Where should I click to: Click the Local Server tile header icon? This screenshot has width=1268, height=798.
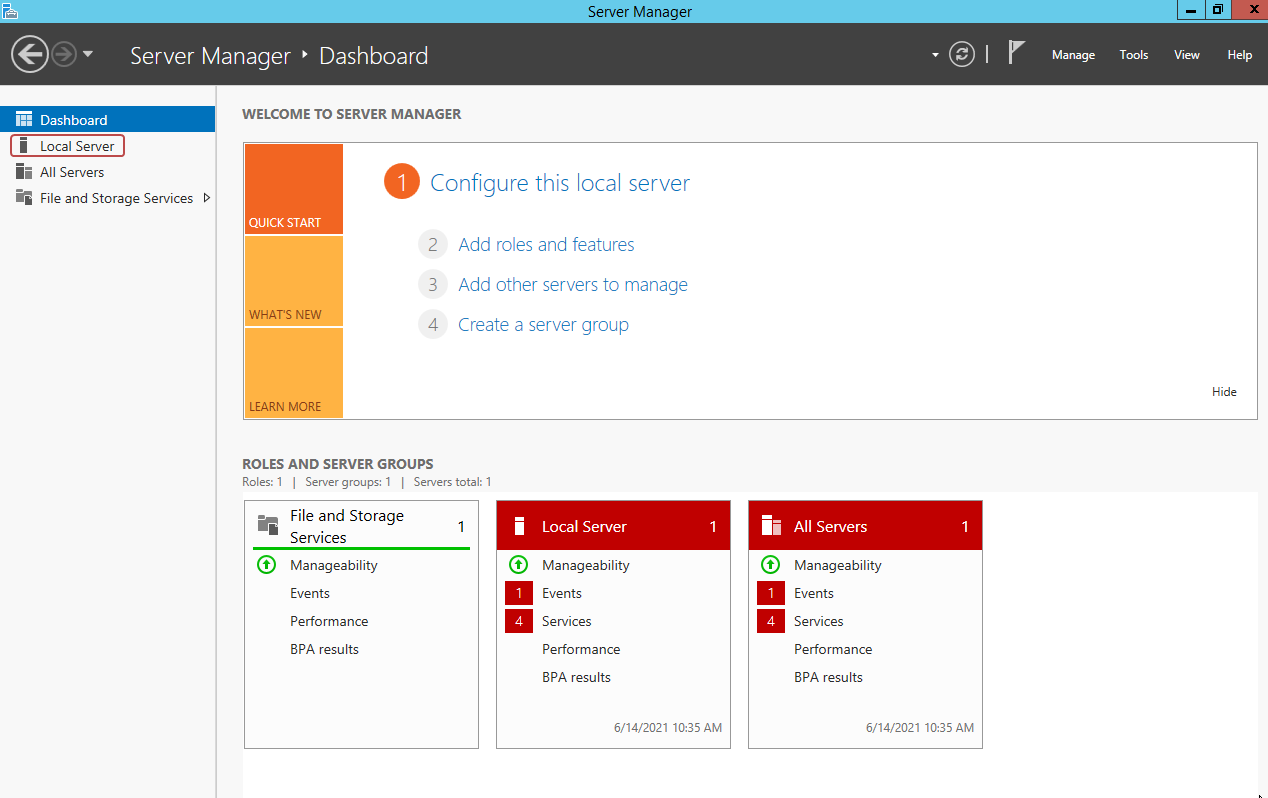pos(519,526)
